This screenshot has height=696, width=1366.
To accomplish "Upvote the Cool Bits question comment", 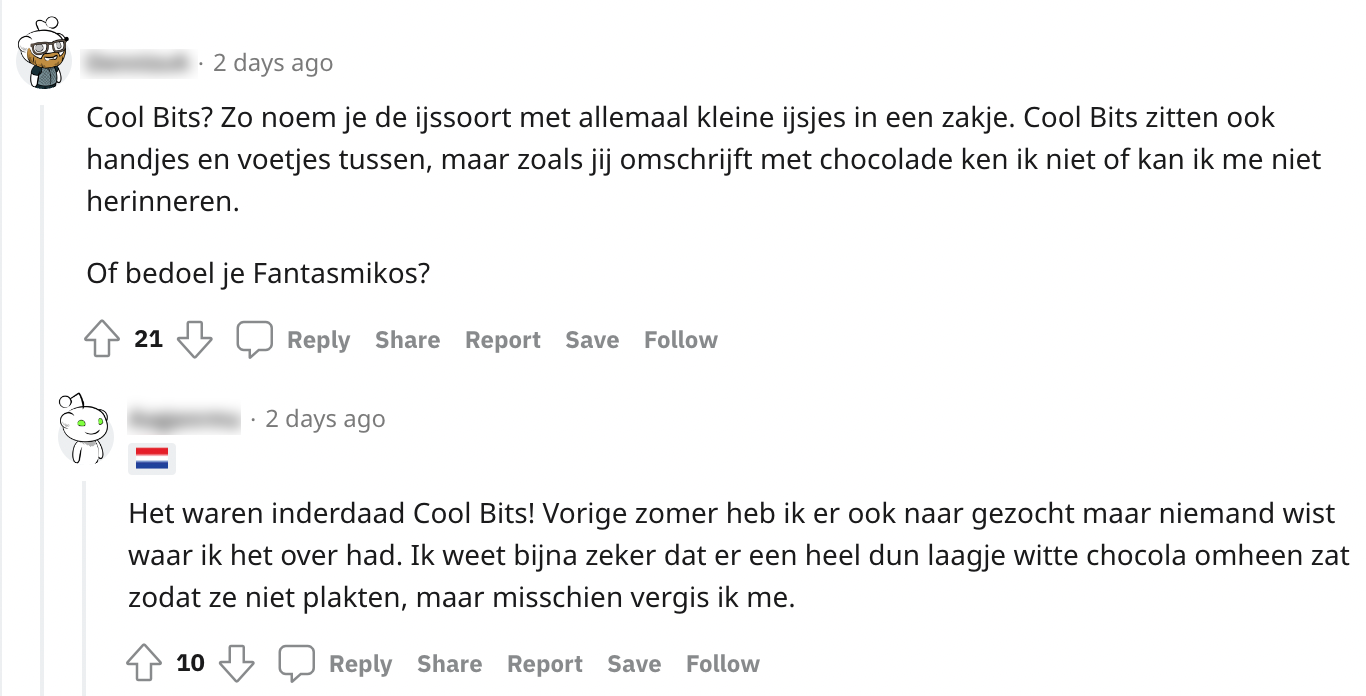I will 102,340.
